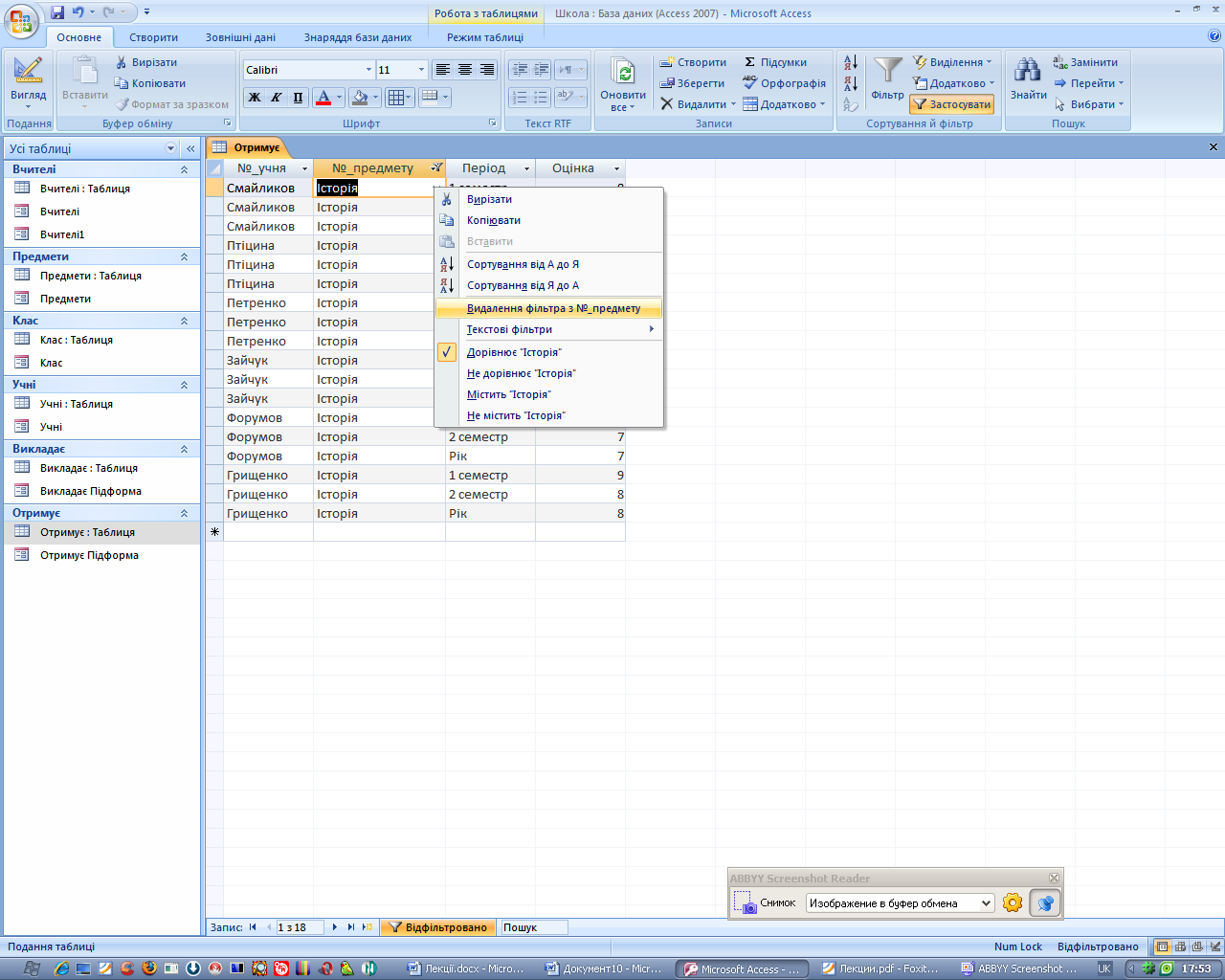Click Підсумки totals button

click(775, 62)
